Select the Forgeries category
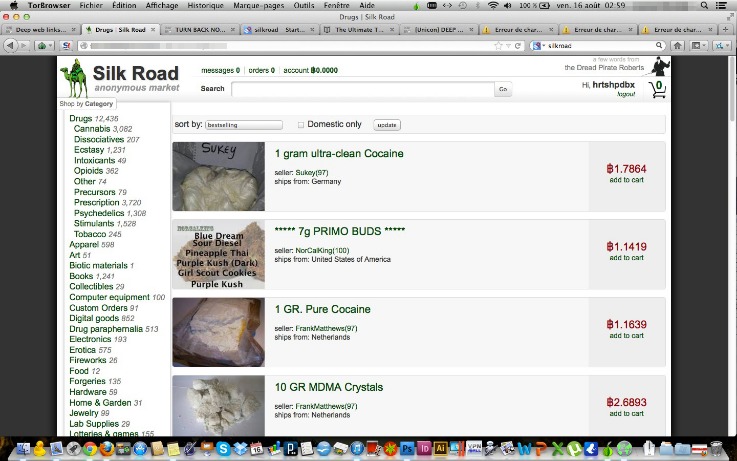This screenshot has width=737, height=461. [x=87, y=381]
